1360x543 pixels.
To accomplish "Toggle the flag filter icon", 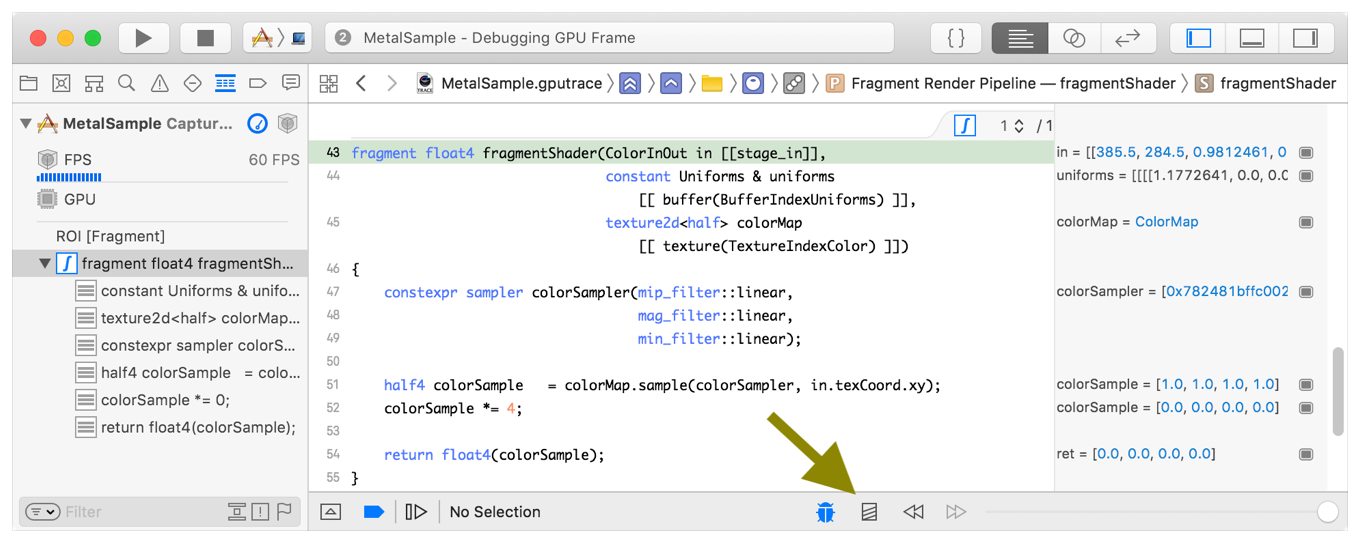I will tap(285, 512).
